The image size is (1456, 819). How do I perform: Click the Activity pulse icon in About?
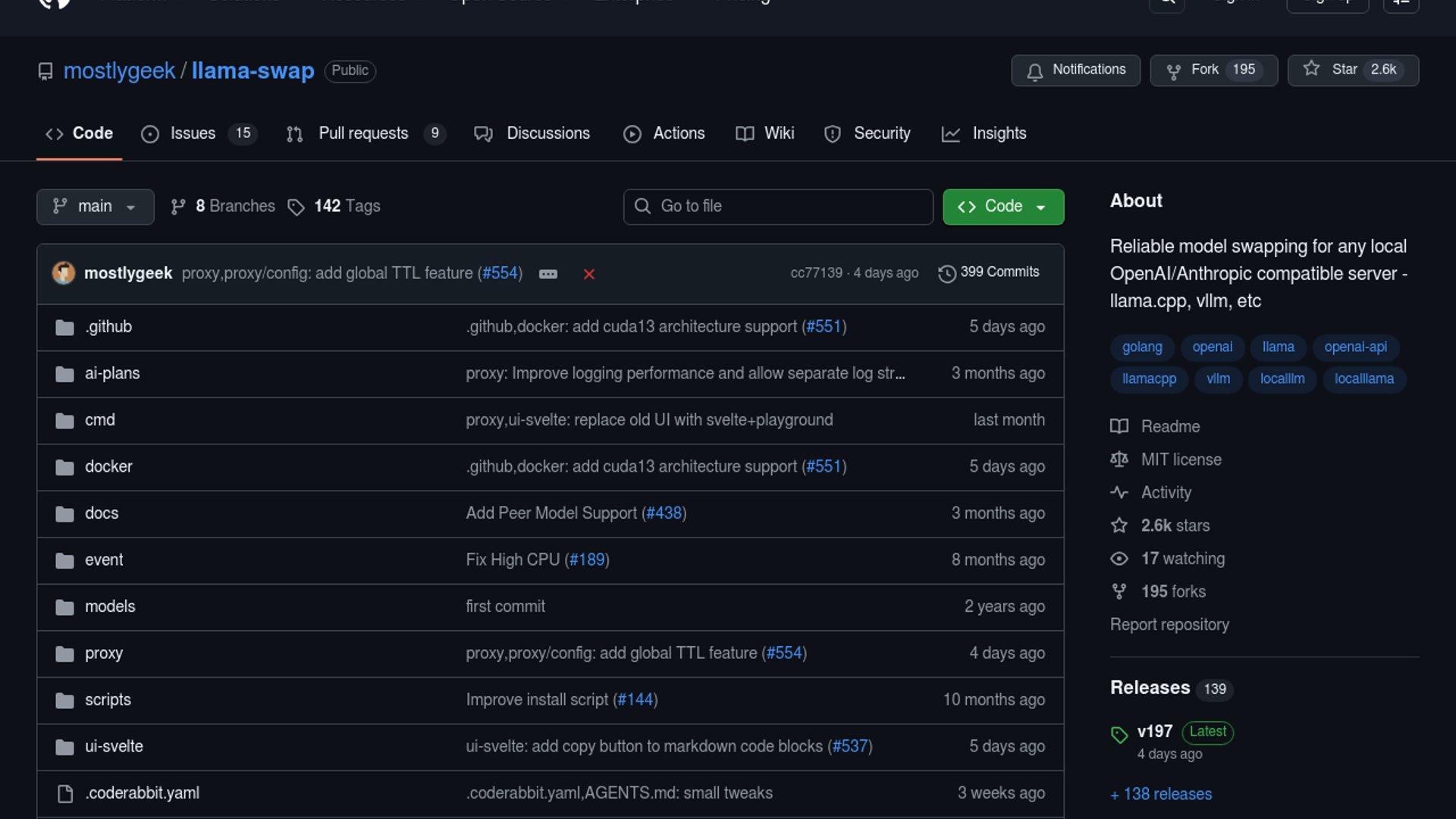(x=1119, y=492)
